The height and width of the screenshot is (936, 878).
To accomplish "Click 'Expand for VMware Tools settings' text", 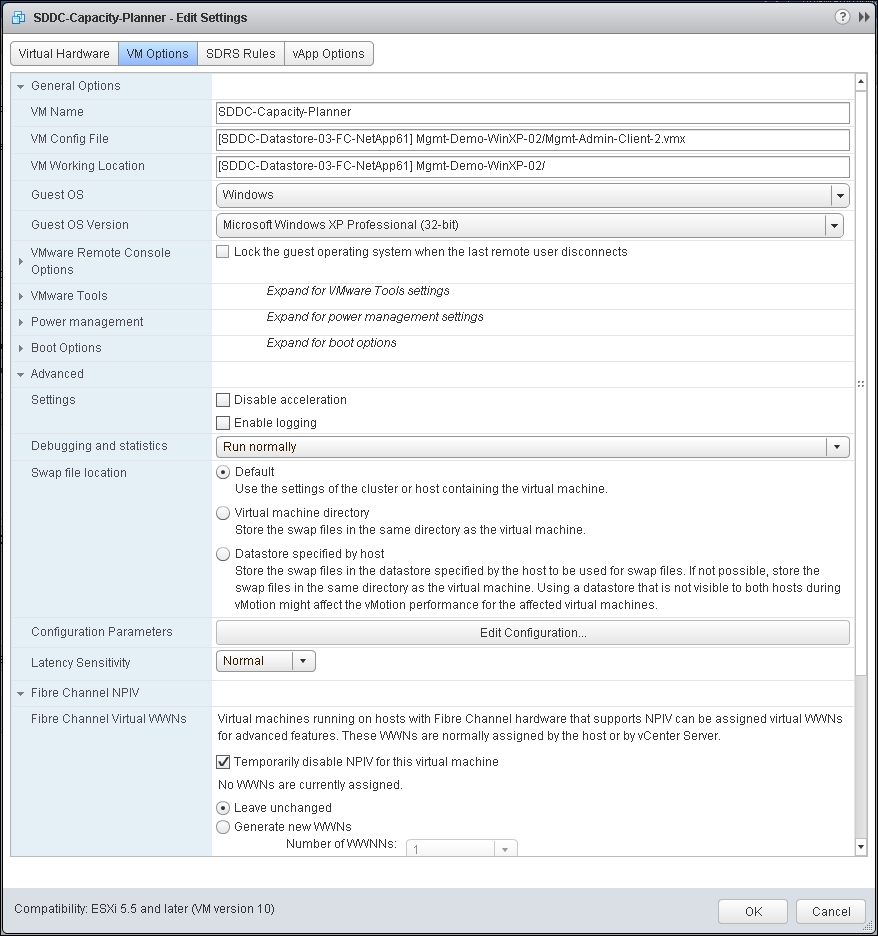I will point(358,291).
